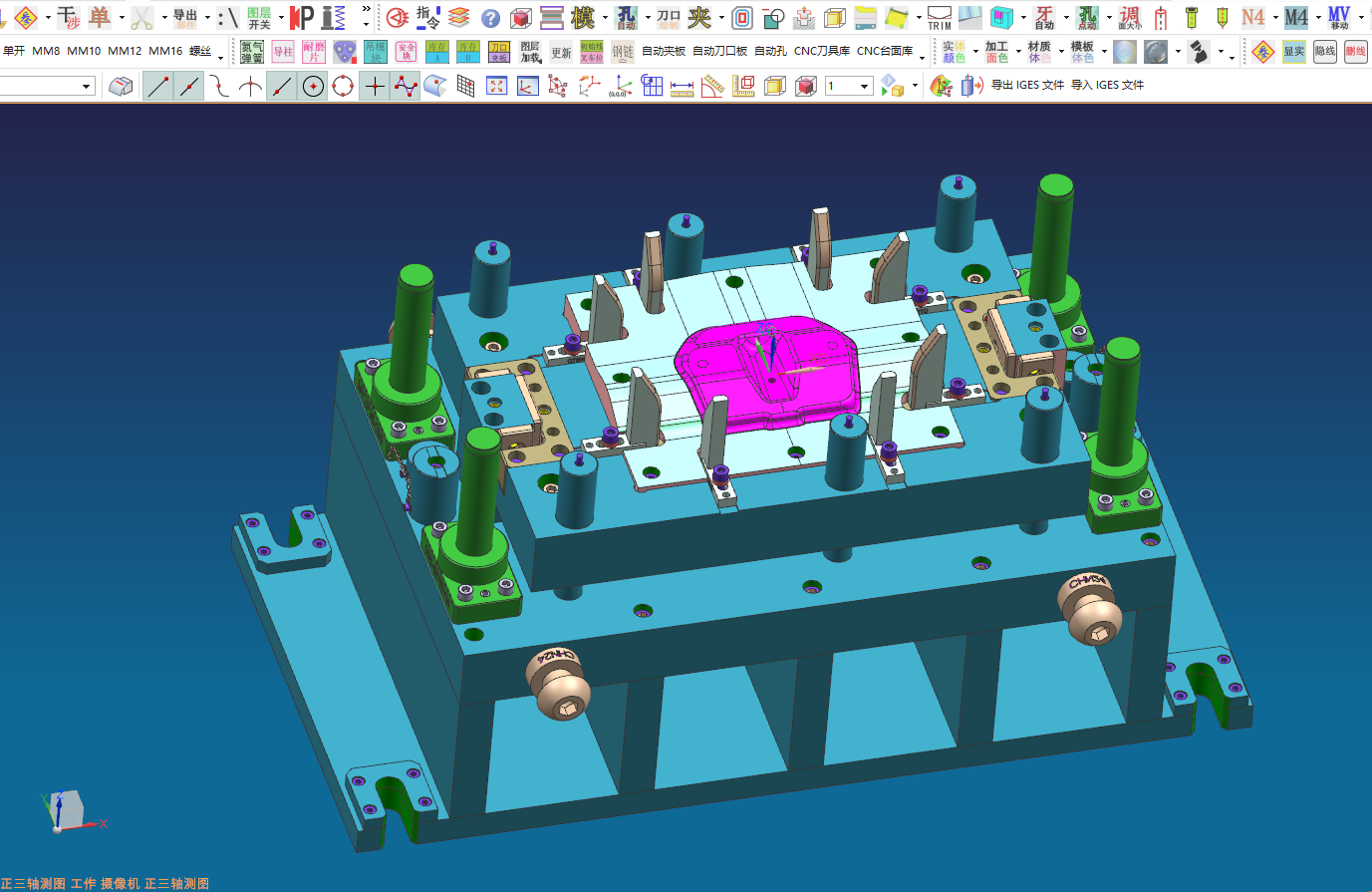
Task: Click the 指令 command icon
Action: point(428,17)
